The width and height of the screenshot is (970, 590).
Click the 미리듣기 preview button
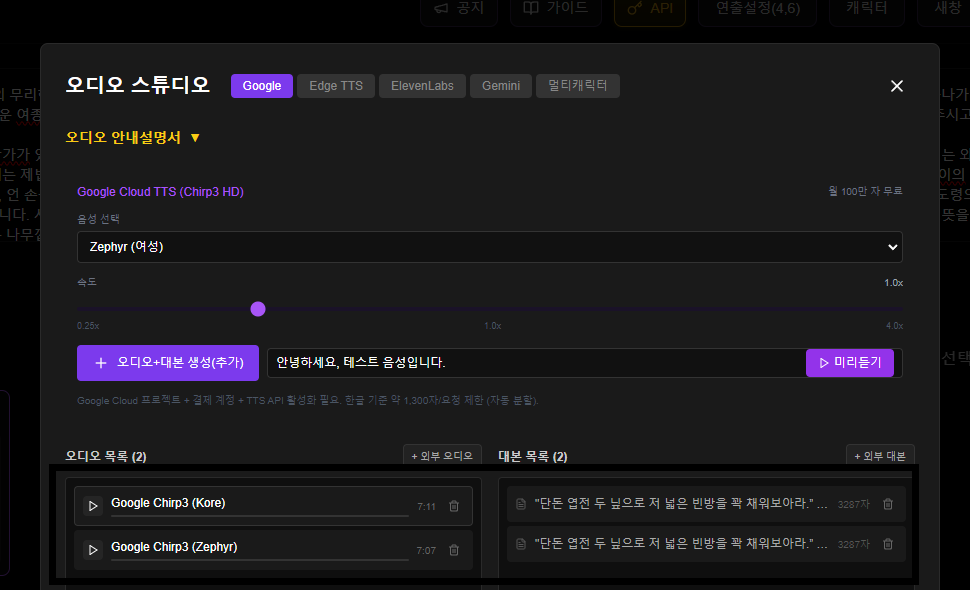[x=849, y=363]
